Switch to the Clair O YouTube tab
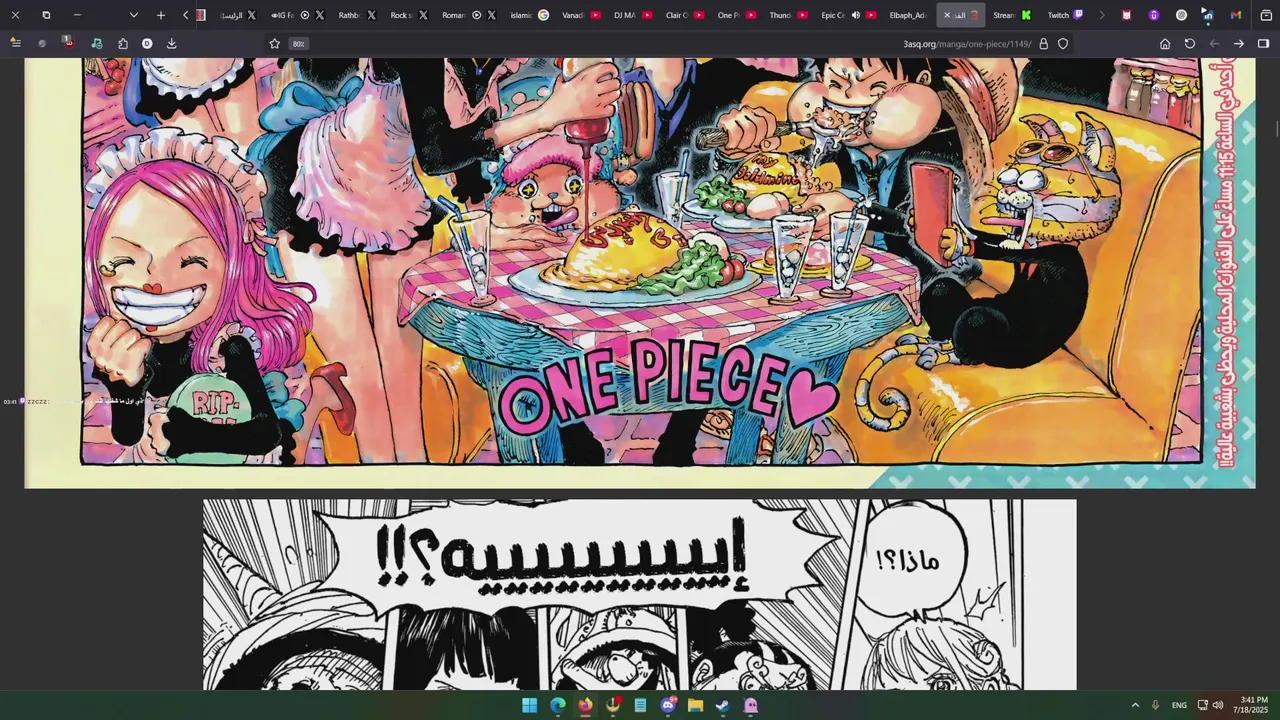The width and height of the screenshot is (1280, 720). [x=684, y=15]
